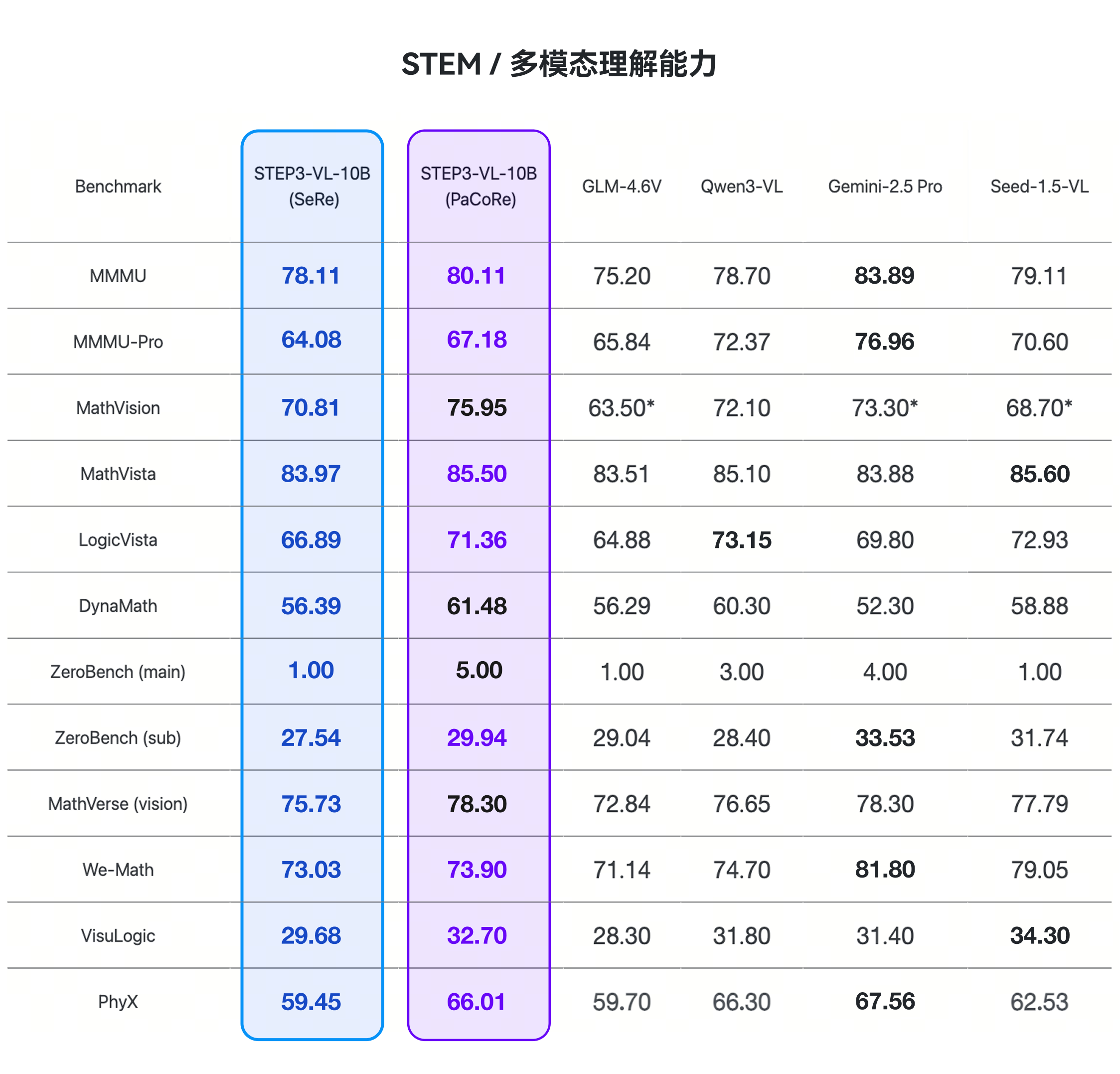Select the STEP3-VL-10B (SeRe) column header
The width and height of the screenshot is (1120, 1074).
tap(312, 186)
